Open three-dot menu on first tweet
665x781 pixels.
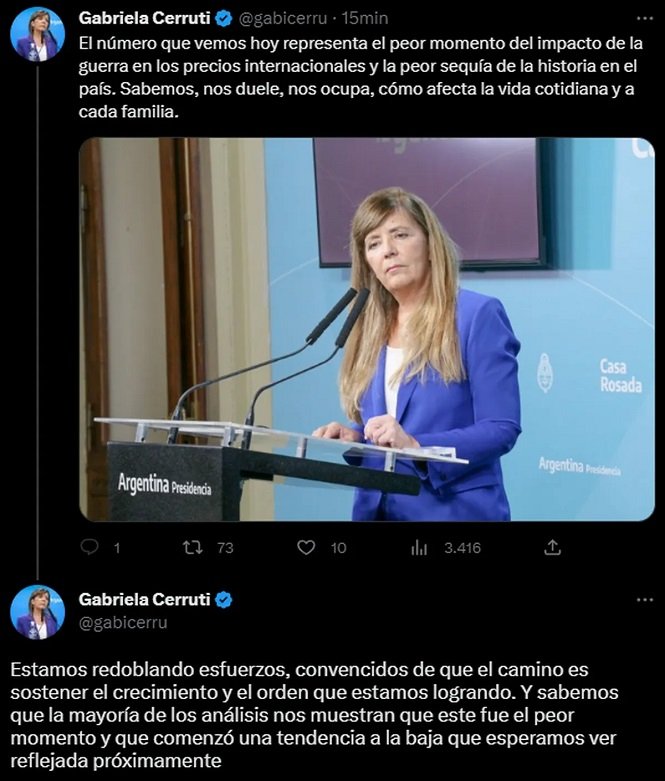tap(645, 18)
